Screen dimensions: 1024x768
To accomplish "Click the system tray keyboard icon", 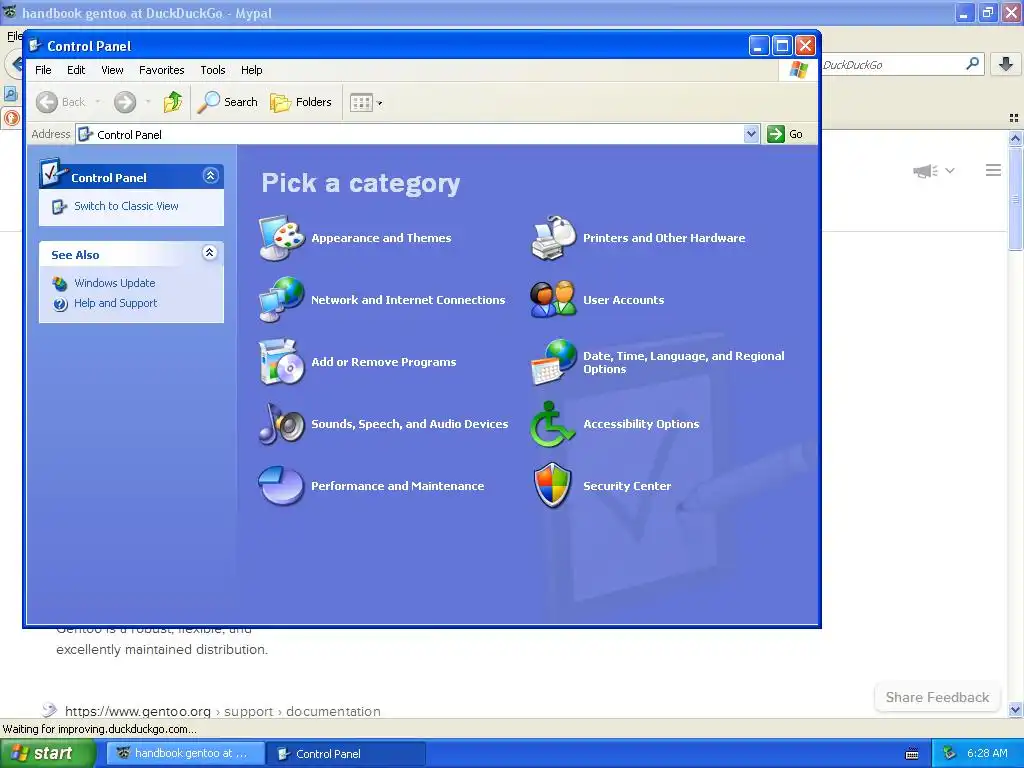I will [912, 754].
